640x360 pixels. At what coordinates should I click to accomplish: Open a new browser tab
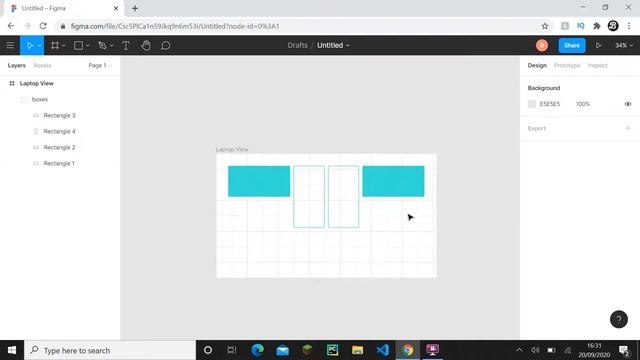point(135,8)
